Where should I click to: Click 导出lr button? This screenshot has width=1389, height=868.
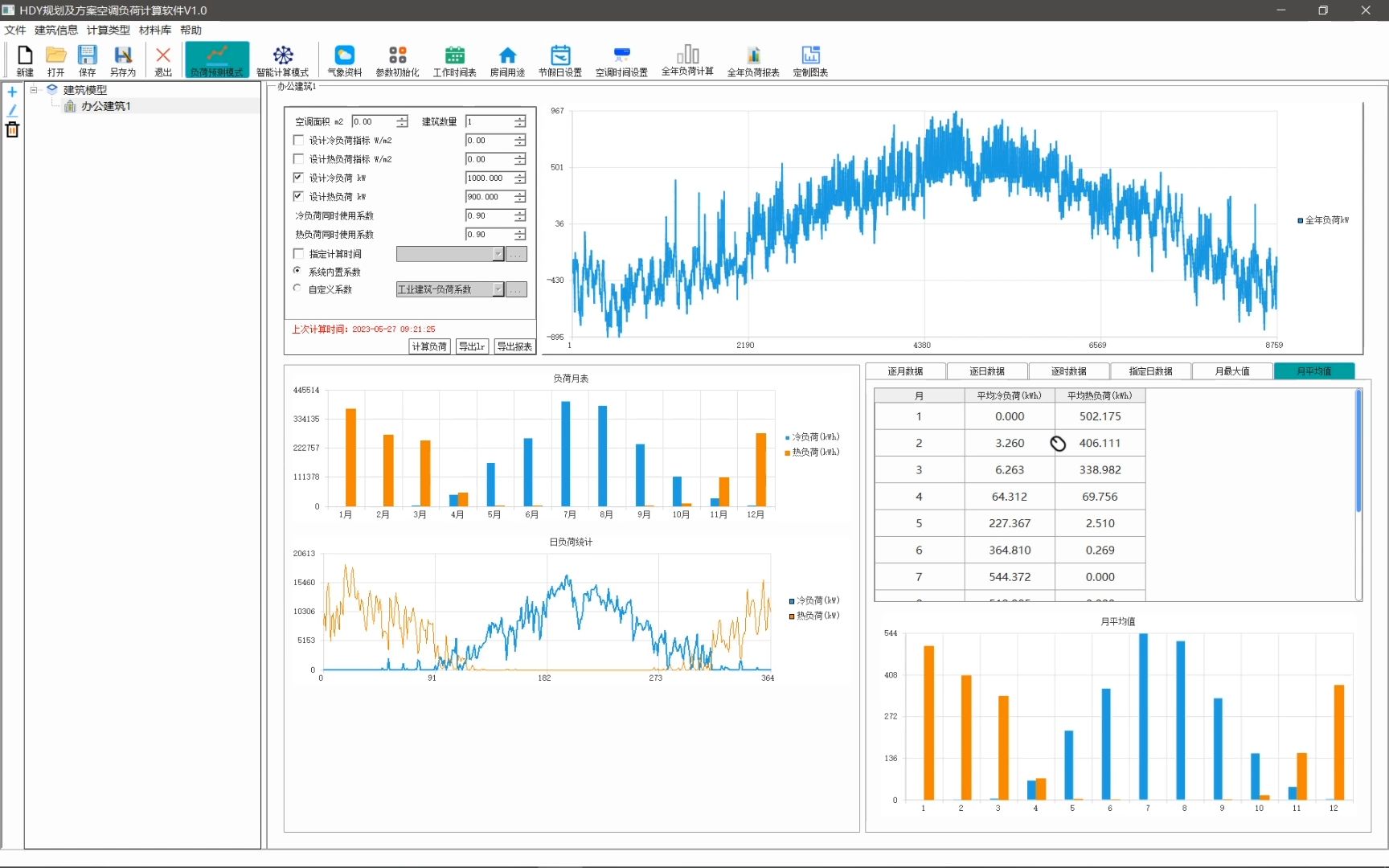click(472, 346)
